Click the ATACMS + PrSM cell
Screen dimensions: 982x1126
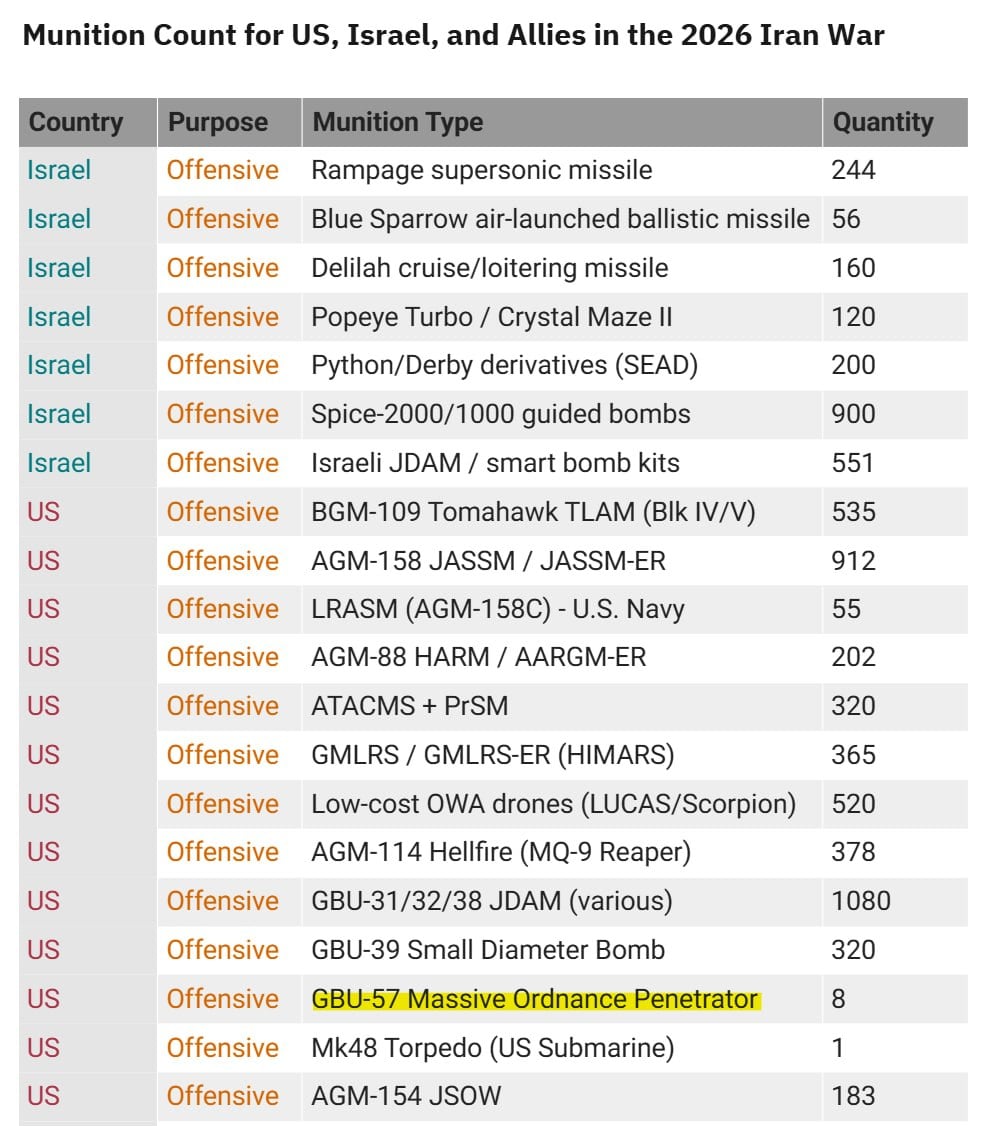(x=410, y=706)
